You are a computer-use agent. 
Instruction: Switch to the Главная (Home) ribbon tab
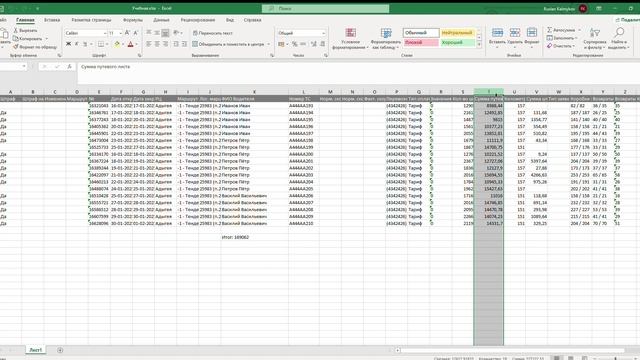pyautogui.click(x=25, y=20)
